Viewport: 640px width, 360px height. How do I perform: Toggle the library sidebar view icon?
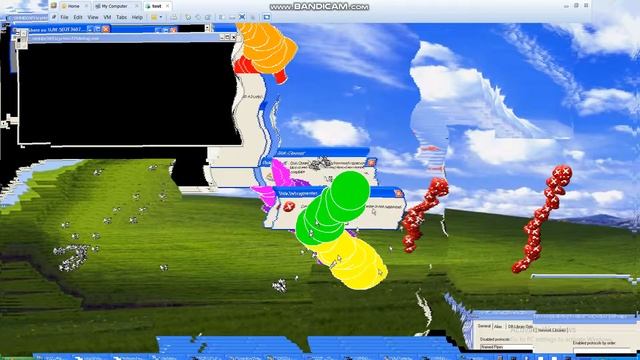222,17
